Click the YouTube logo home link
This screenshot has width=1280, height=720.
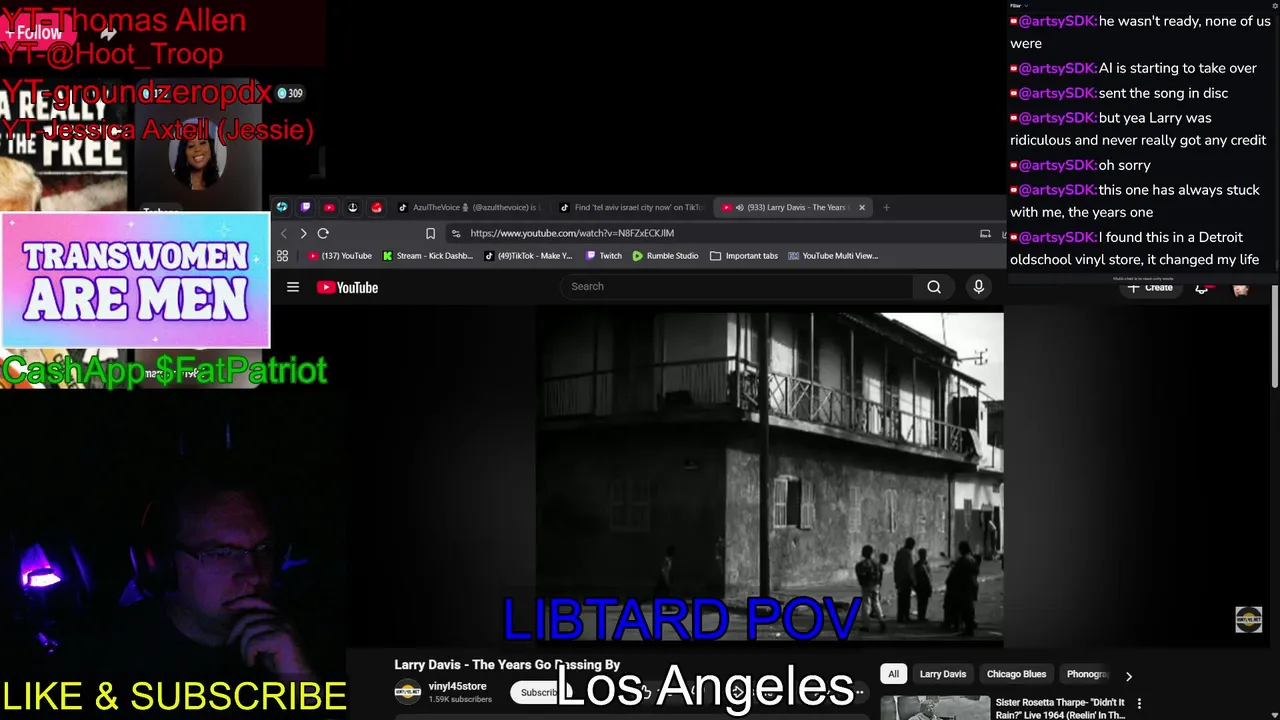pyautogui.click(x=347, y=287)
